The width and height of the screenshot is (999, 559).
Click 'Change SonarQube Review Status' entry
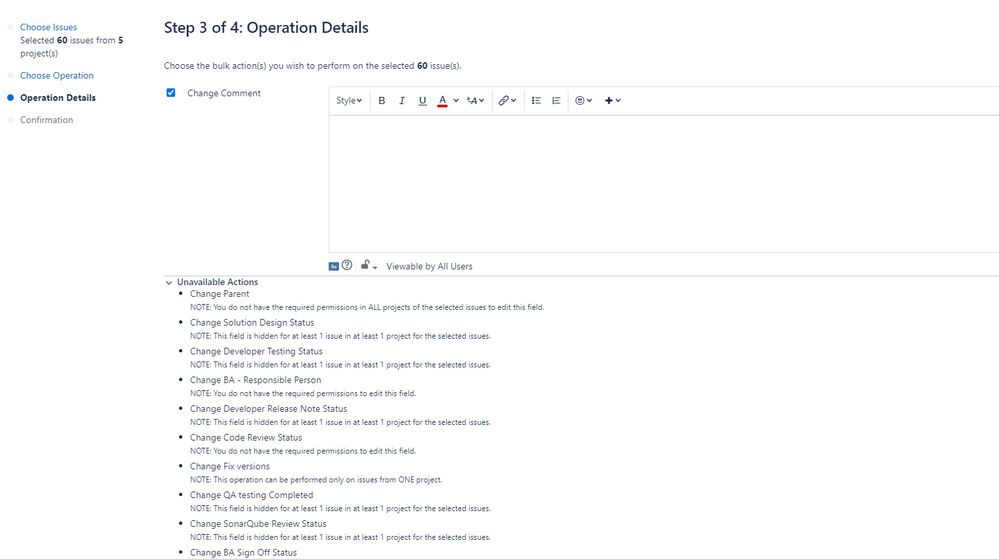tap(258, 523)
